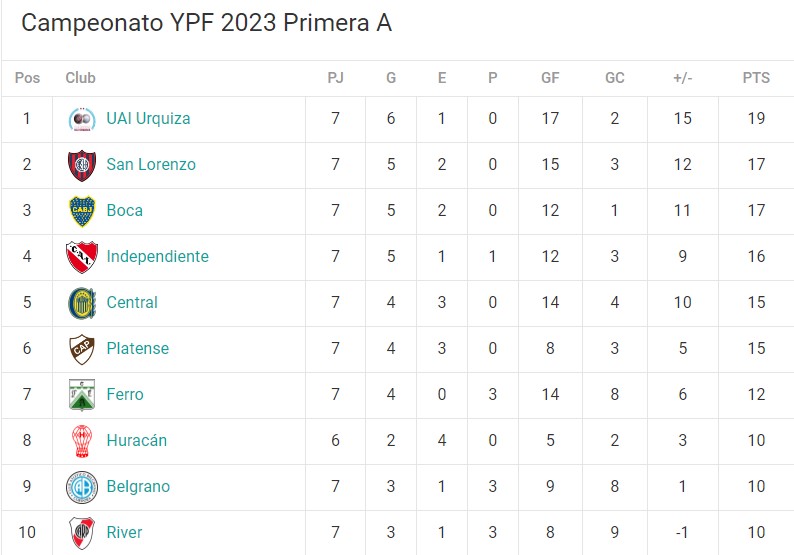Click the River Plate crest
The image size is (794, 555).
point(82,533)
